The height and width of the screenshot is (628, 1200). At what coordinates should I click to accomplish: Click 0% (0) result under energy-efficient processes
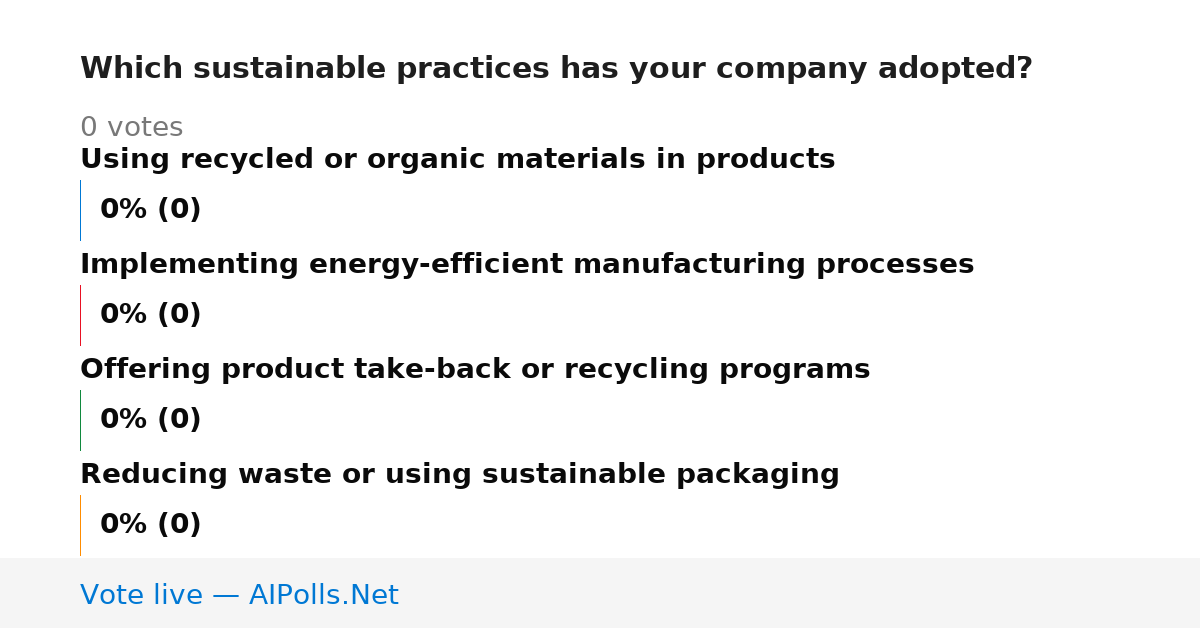coord(150,315)
